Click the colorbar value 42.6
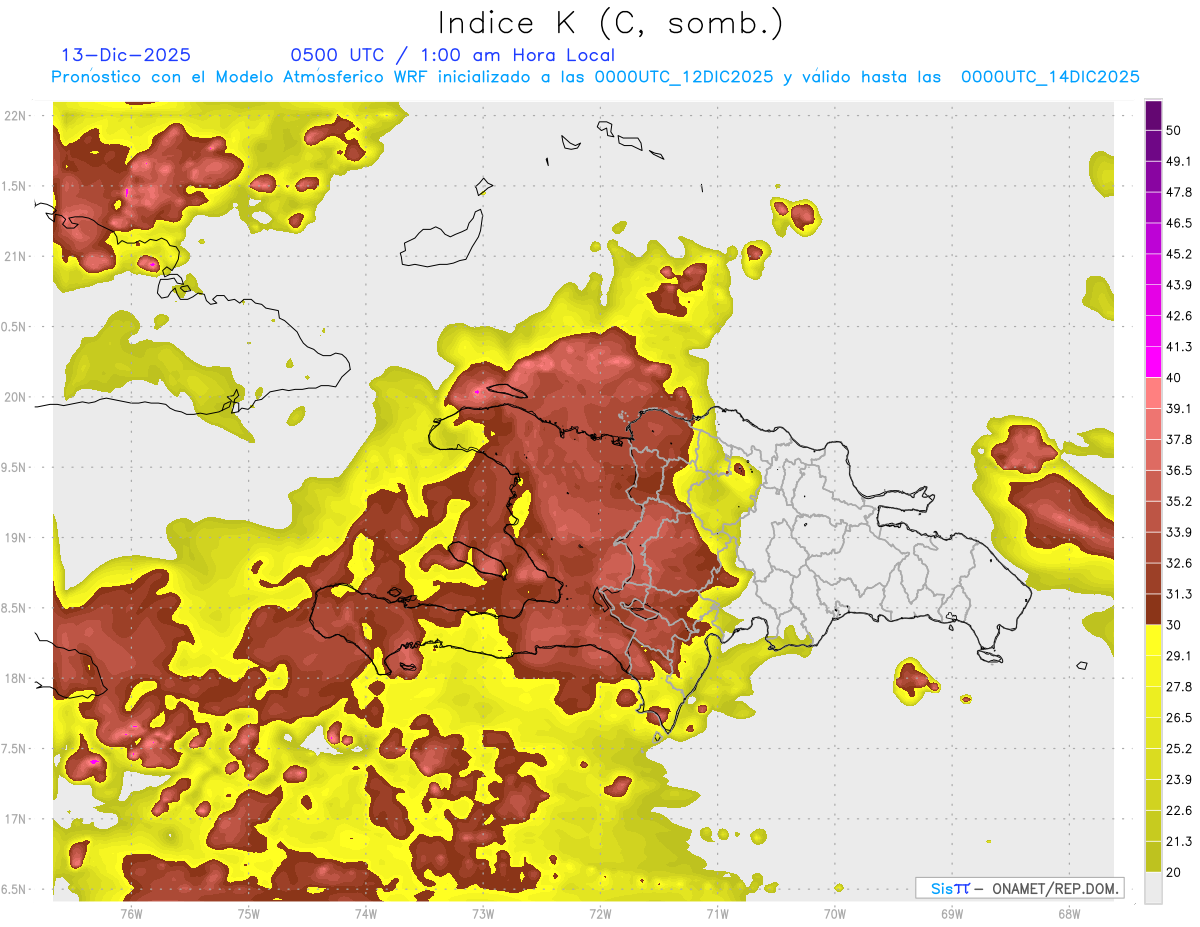1200x927 pixels. pyautogui.click(x=1179, y=316)
